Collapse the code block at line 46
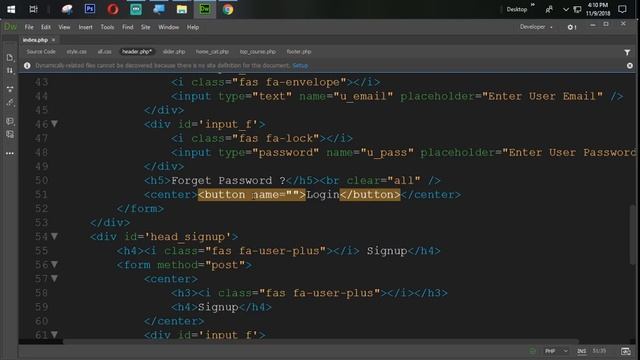640x360 pixels. coord(54,124)
